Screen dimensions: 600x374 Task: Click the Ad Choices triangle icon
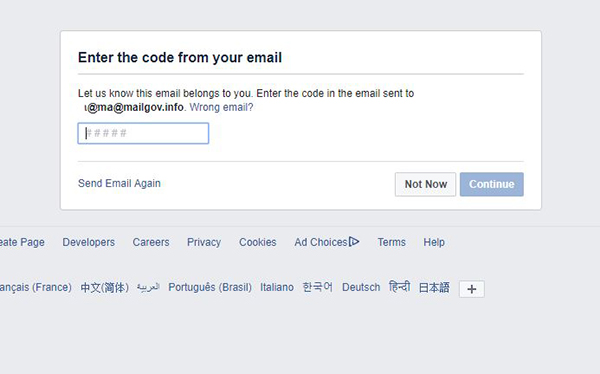point(354,242)
